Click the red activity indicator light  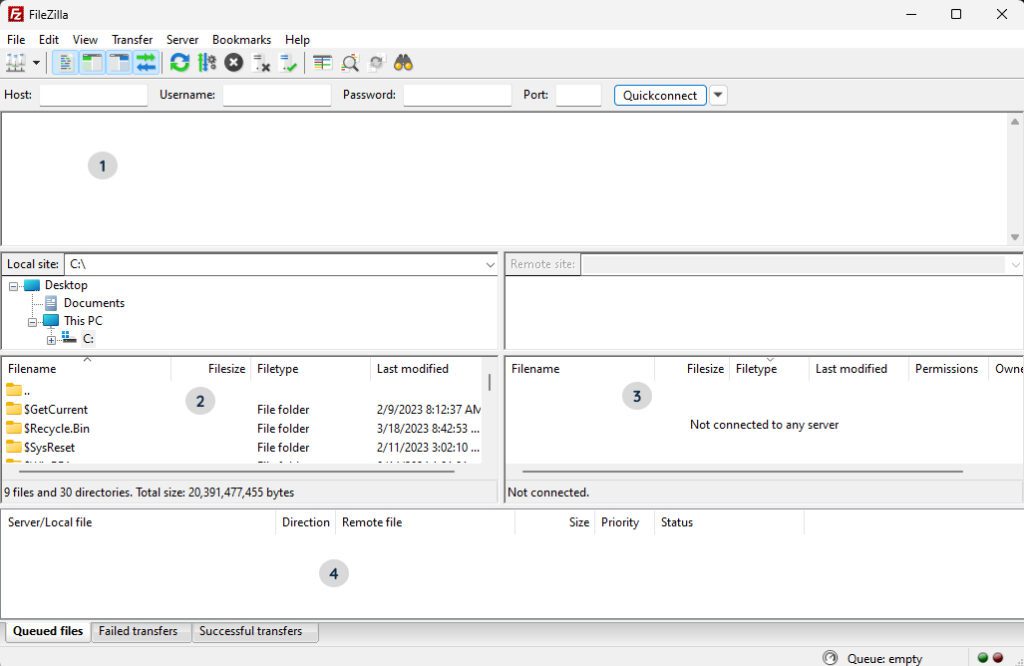tap(997, 658)
